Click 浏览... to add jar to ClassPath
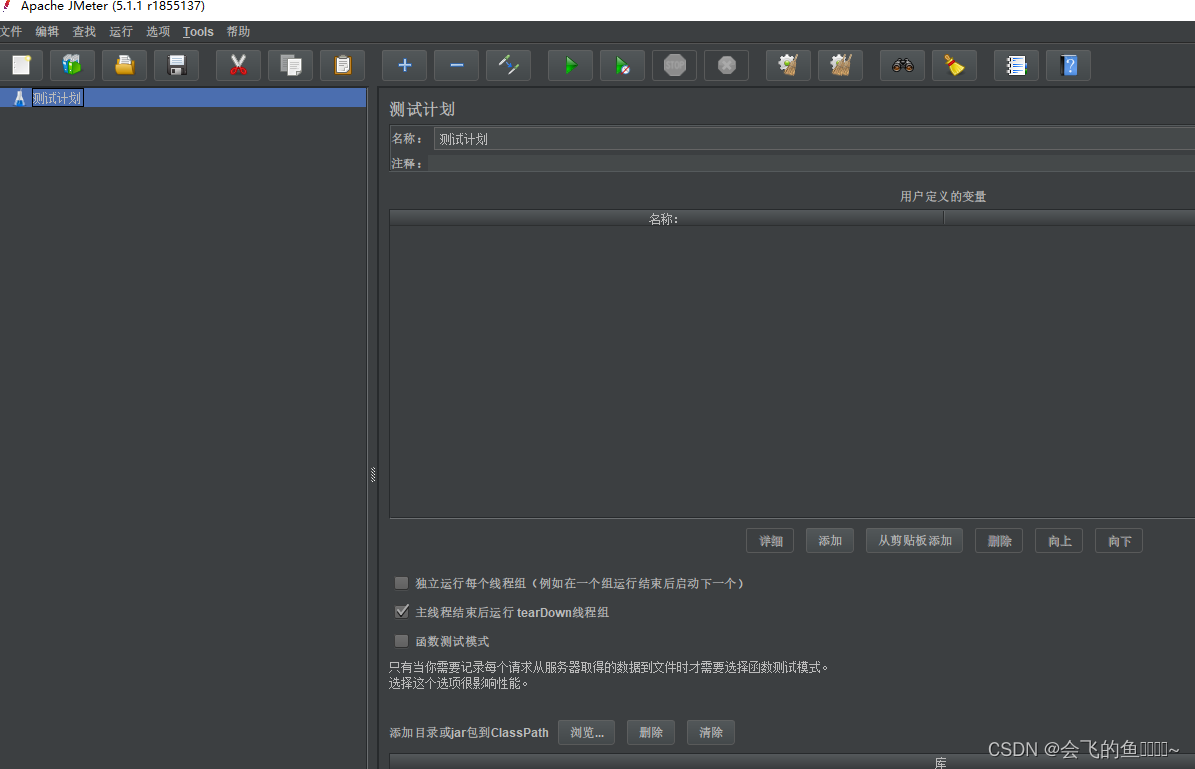Viewport: 1195px width, 769px height. [x=586, y=732]
